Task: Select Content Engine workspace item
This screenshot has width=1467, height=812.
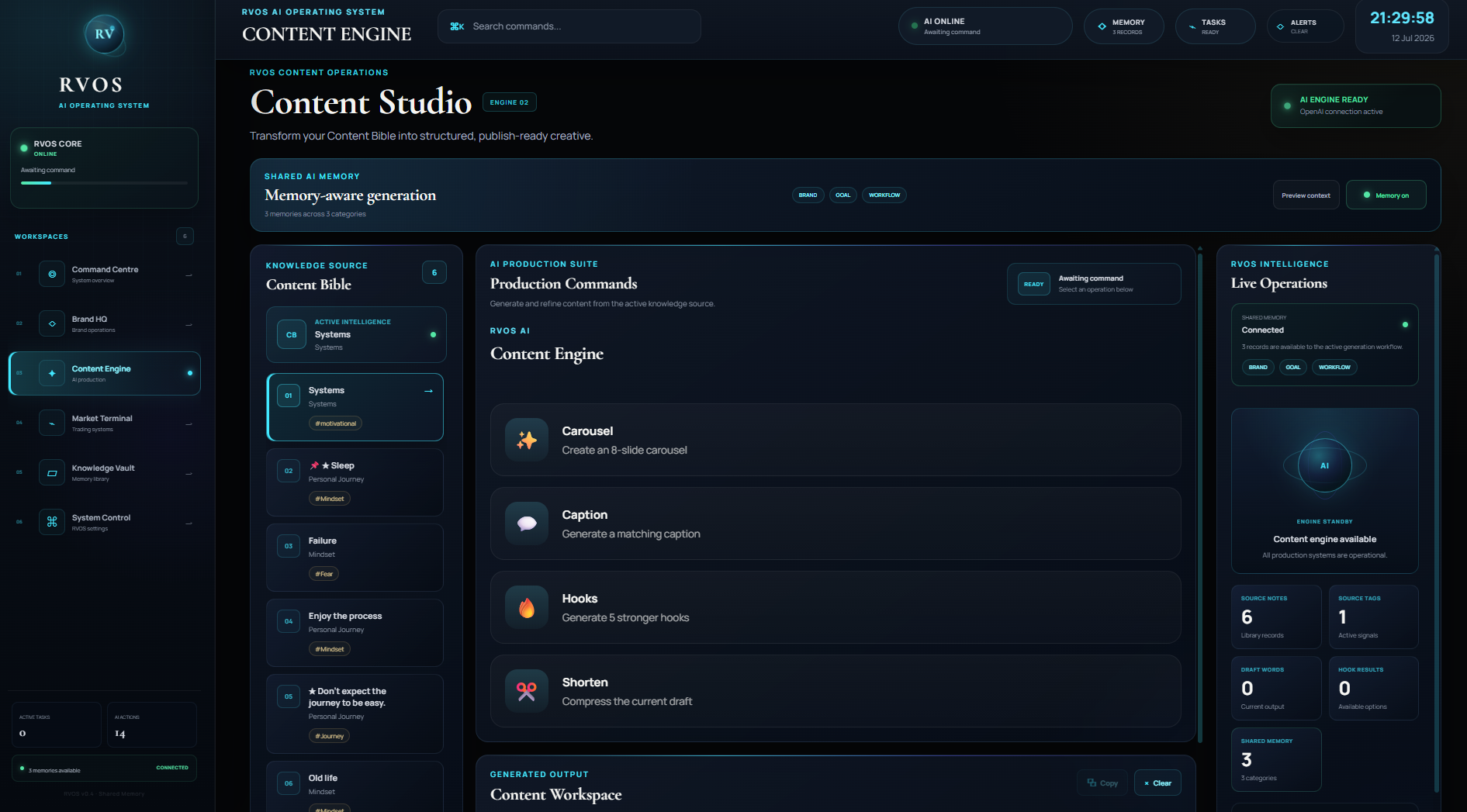Action: 105,374
